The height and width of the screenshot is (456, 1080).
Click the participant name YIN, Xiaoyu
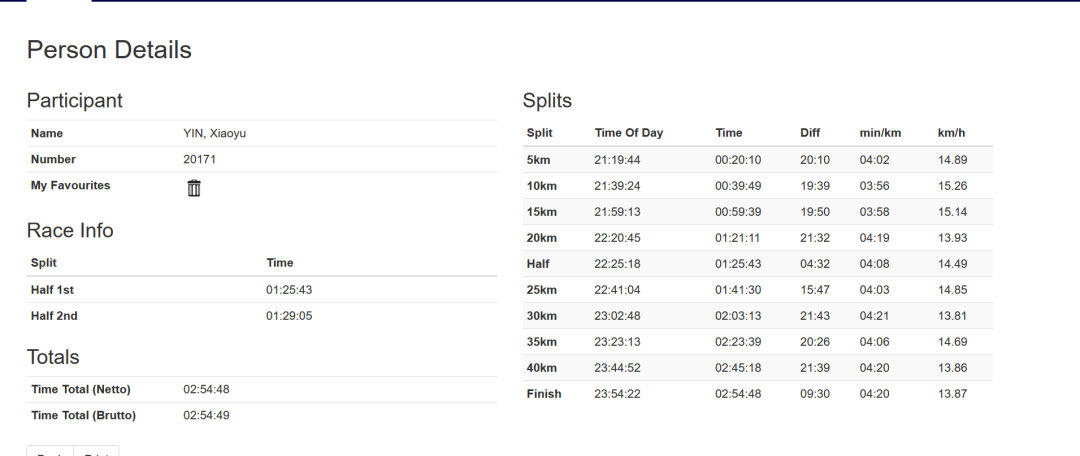point(214,134)
